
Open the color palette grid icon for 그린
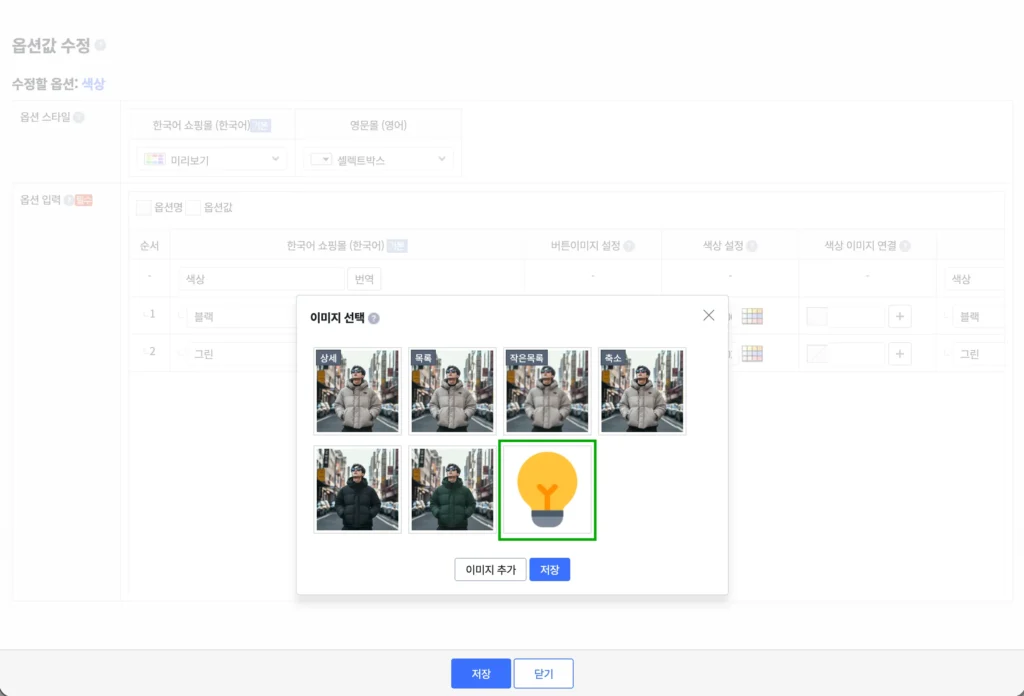752,354
